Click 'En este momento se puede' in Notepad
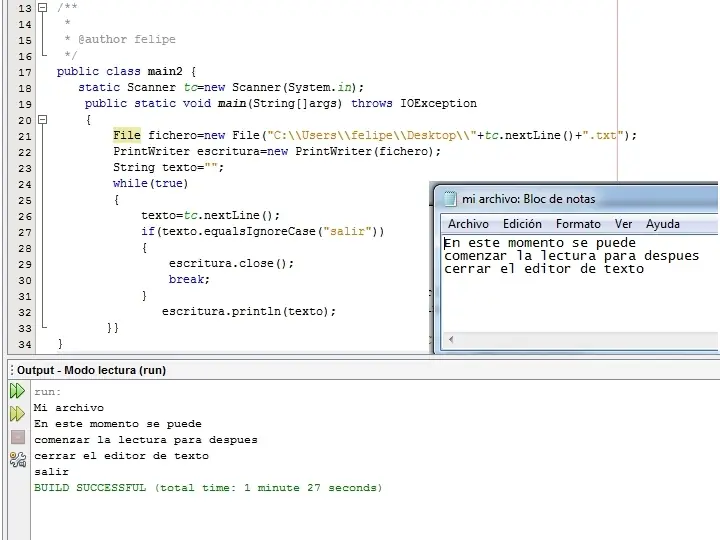Viewport: 720px width, 540px height. point(540,242)
